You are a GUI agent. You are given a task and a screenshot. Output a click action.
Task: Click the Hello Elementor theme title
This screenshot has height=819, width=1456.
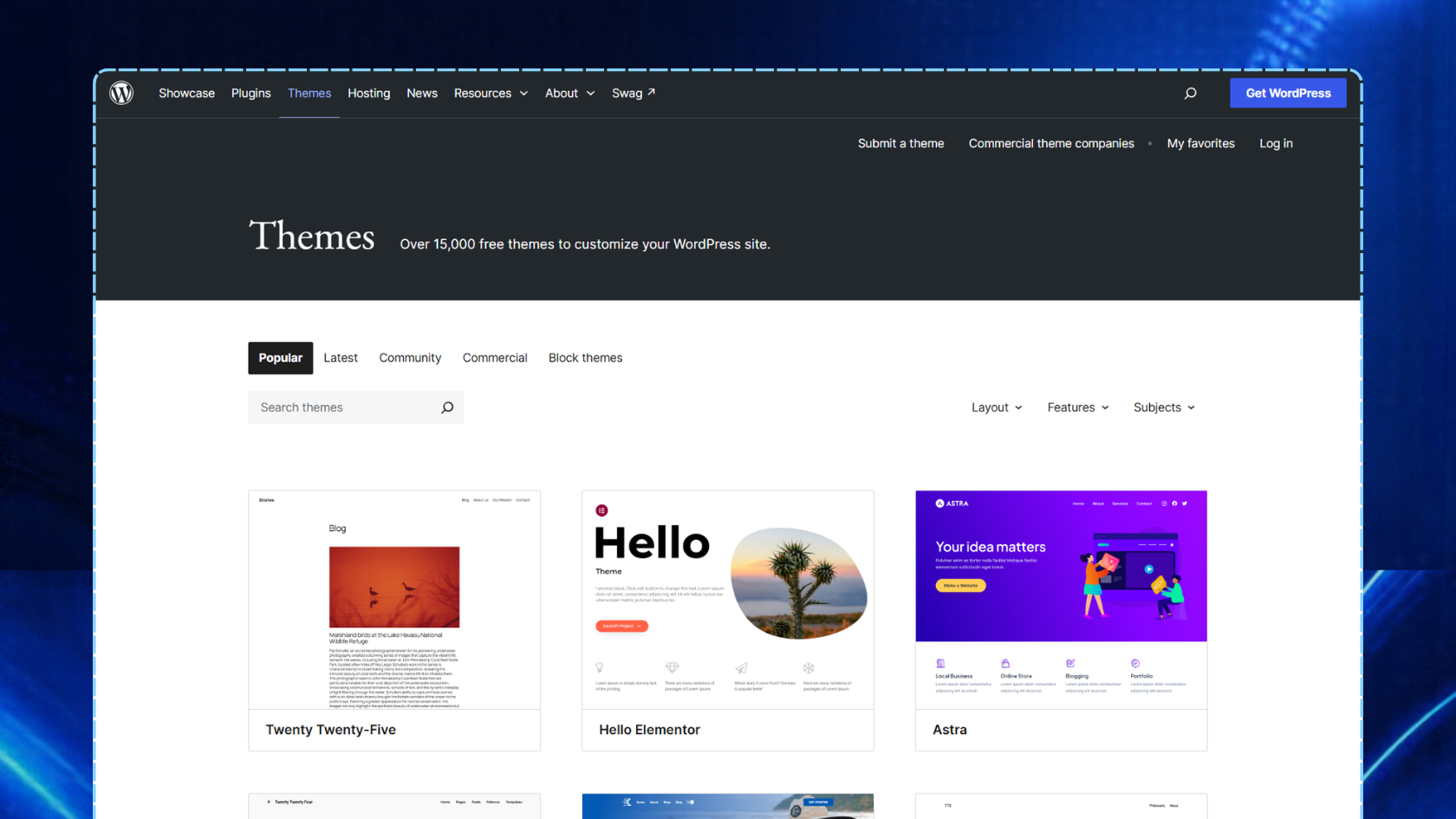point(649,730)
